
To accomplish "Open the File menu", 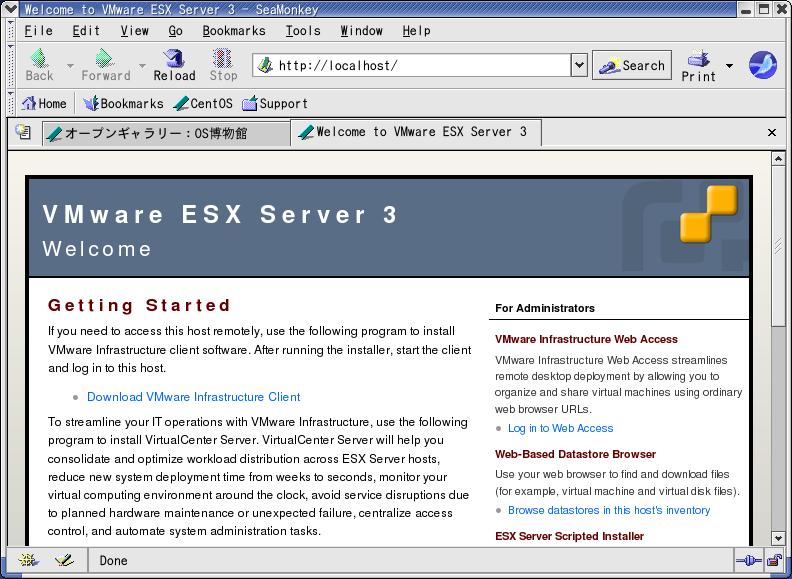I will point(39,31).
